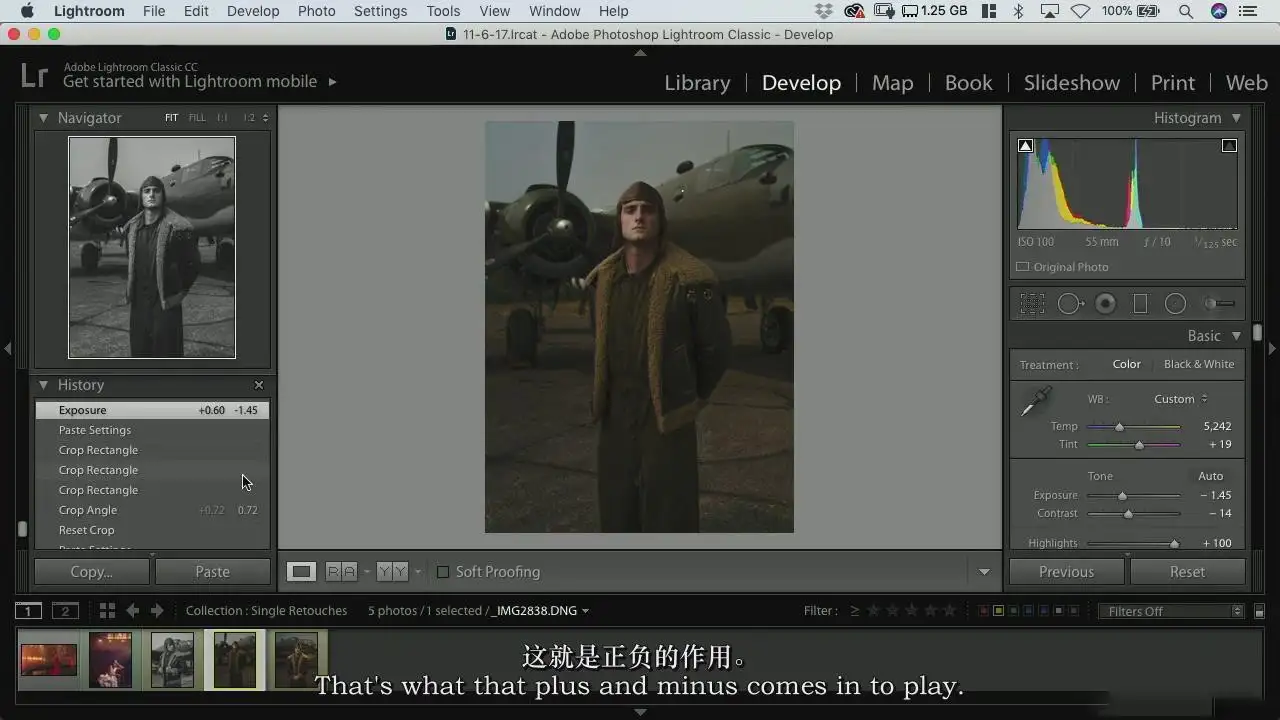Select the Radial Filter tool
The width and height of the screenshot is (1280, 720).
[1176, 303]
